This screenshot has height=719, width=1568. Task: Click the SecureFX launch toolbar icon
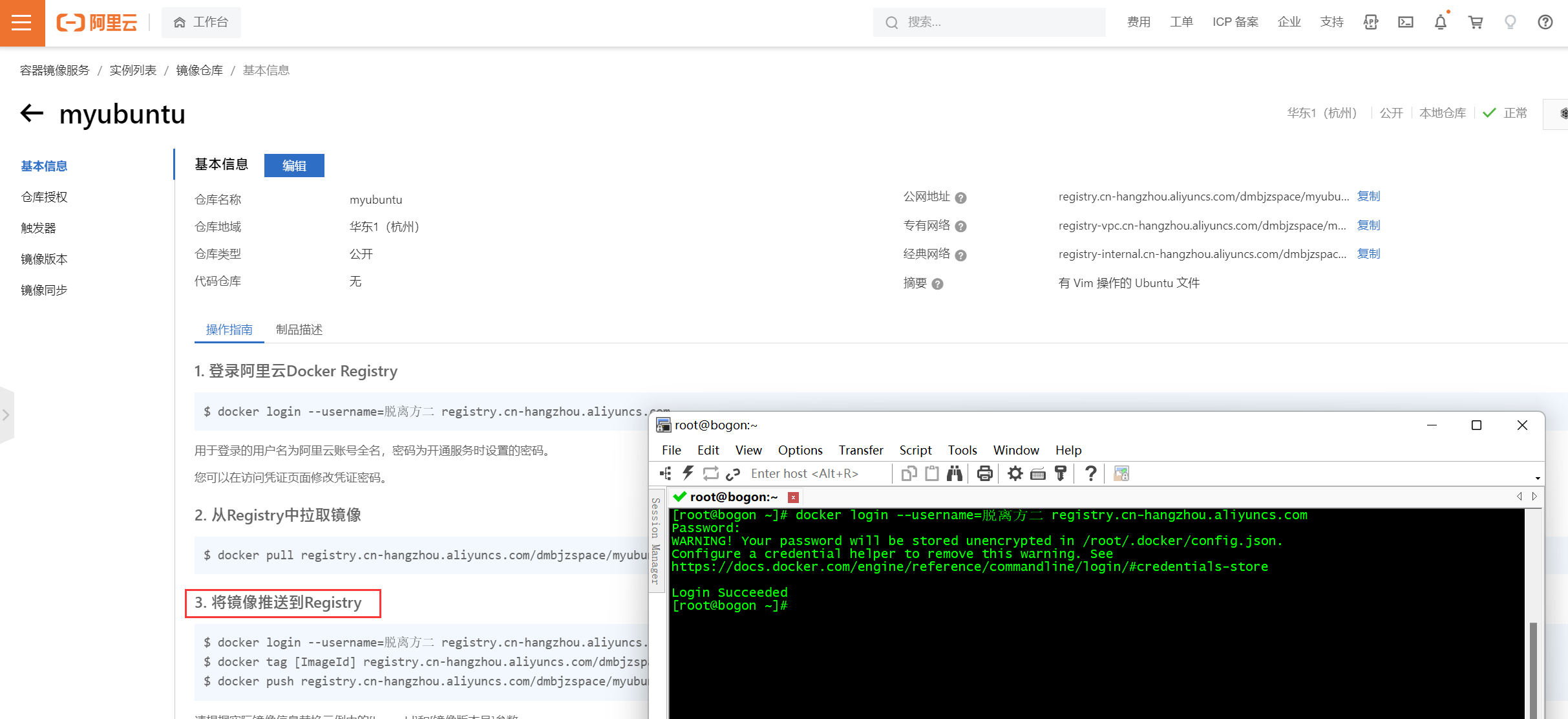click(1121, 473)
